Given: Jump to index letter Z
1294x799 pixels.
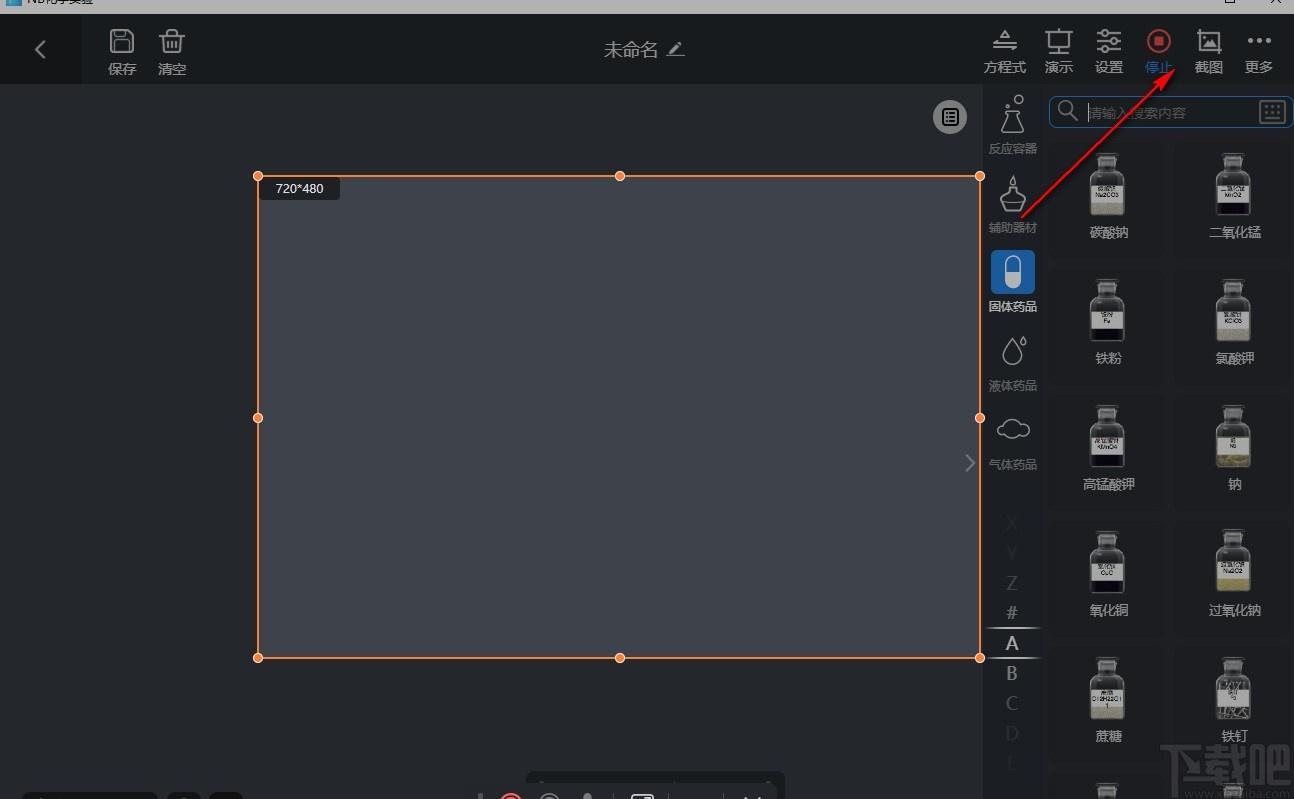Looking at the screenshot, I should coord(1012,583).
